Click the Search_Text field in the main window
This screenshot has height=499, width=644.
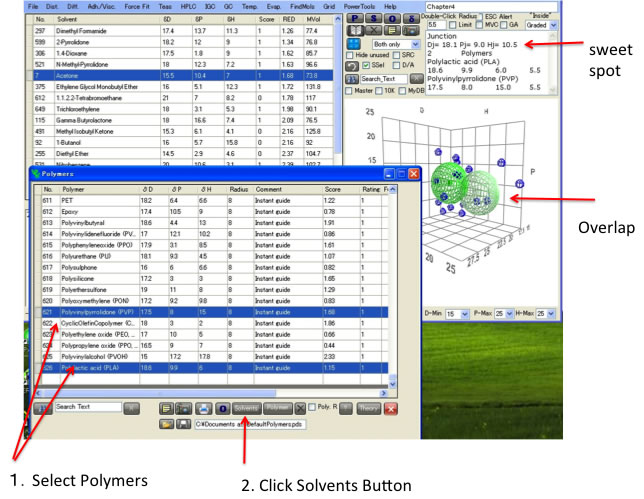(x=384, y=79)
